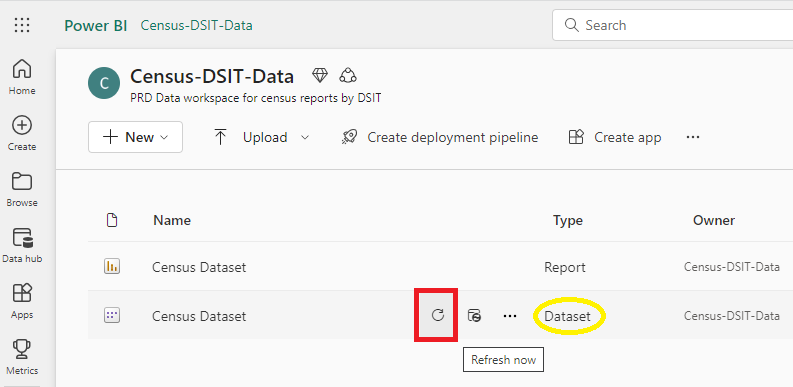The image size is (793, 387).
Task: Sort by the Type column header
Action: click(x=567, y=221)
